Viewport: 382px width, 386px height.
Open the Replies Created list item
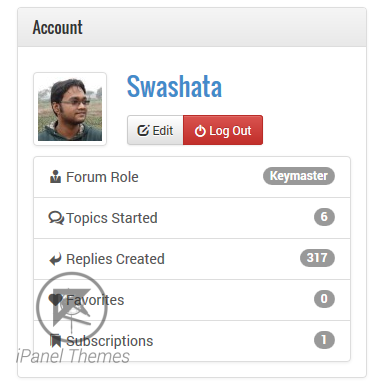pyautogui.click(x=192, y=259)
